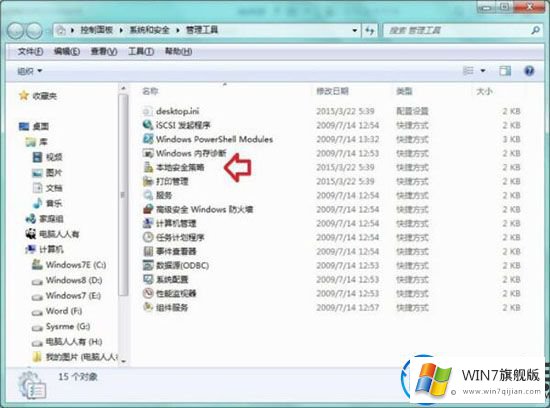Image resolution: width=550 pixels, height=408 pixels.
Task: Expand dropdown arrow after 控制面板 breadcrumb
Action: (x=121, y=31)
